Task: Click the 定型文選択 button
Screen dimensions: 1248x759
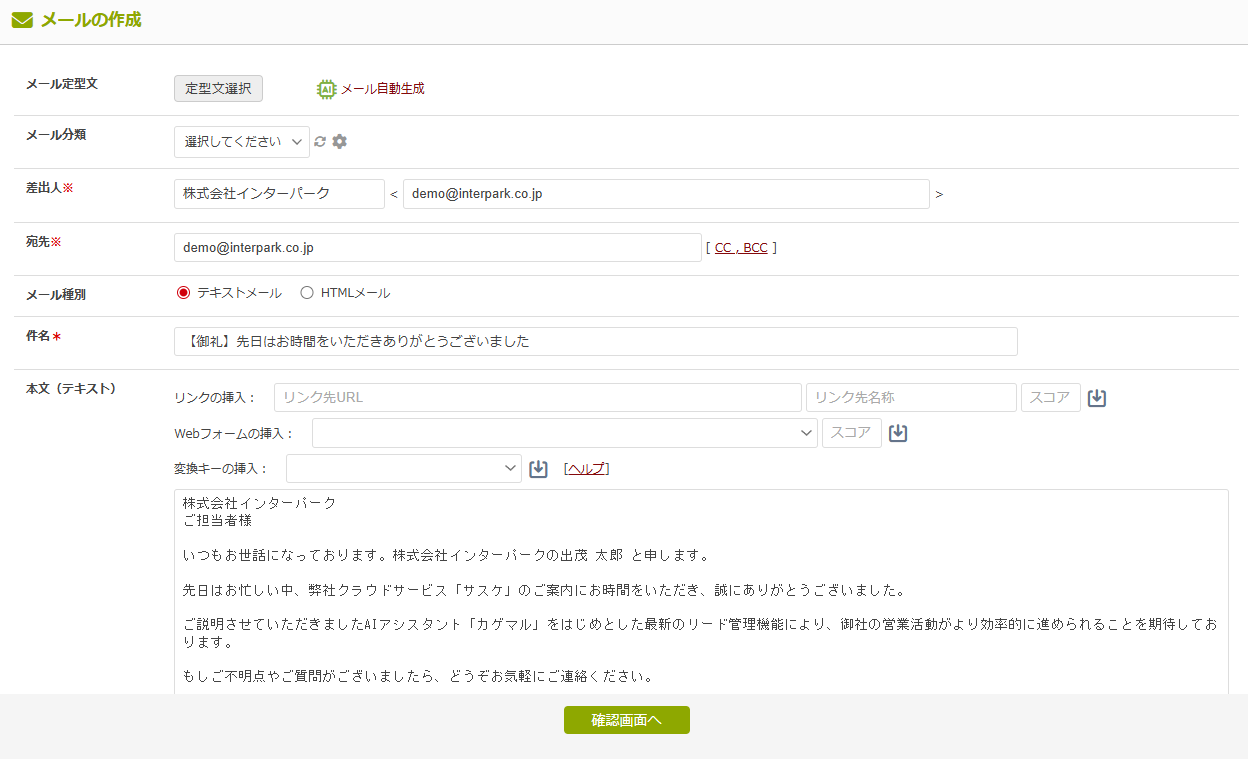Action: (218, 88)
